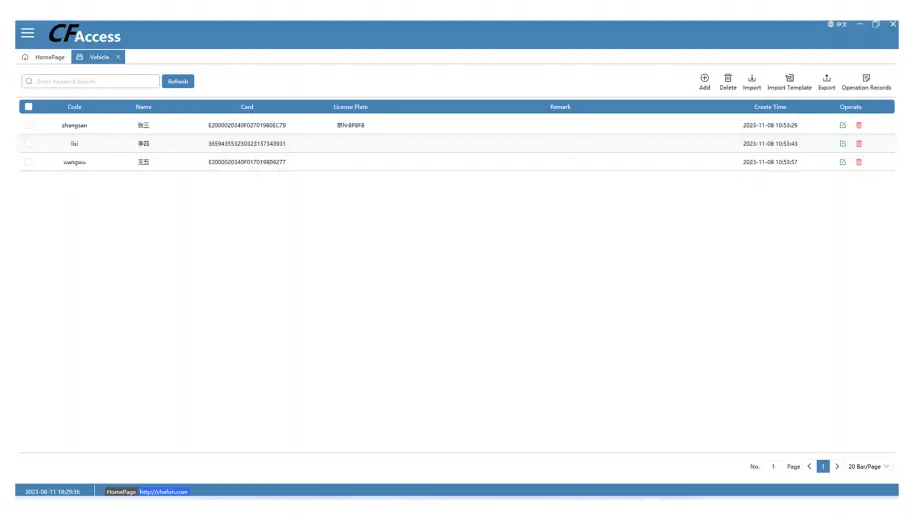This screenshot has width=912, height=514.
Task: Open the Import Template icon
Action: click(x=789, y=78)
